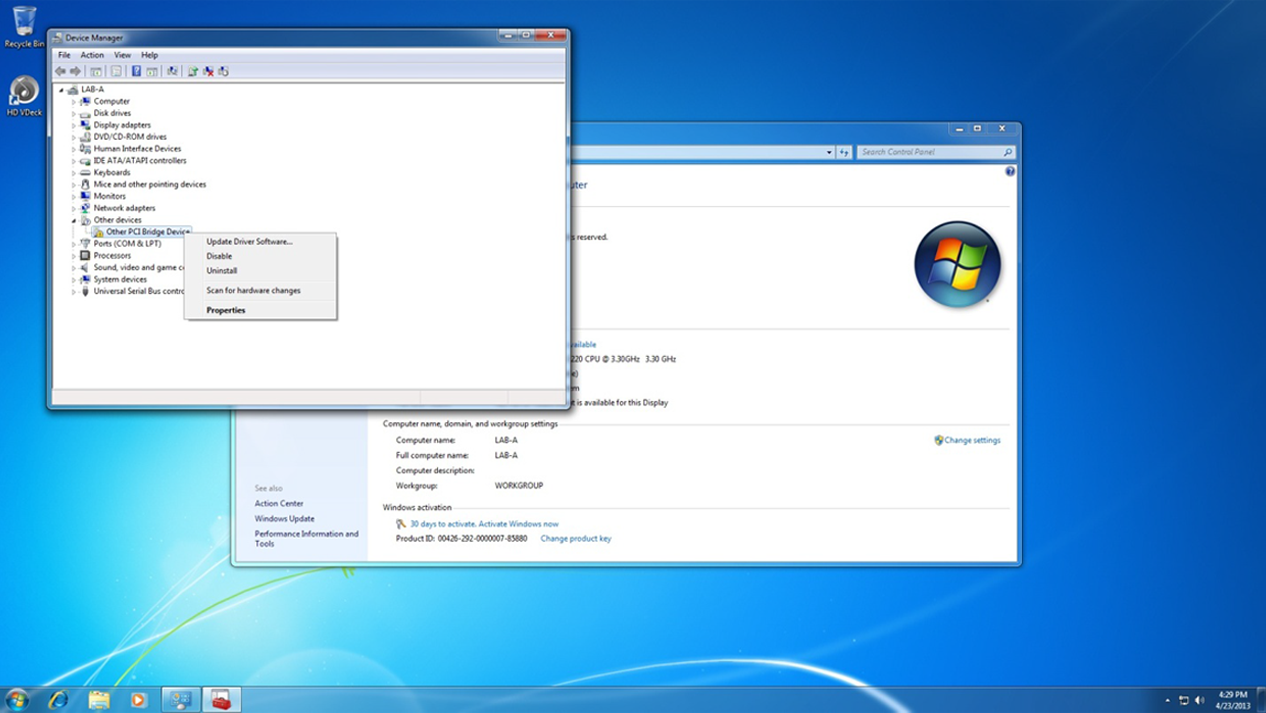The height and width of the screenshot is (713, 1266).
Task: Click the Control Panel System taskbar icon
Action: [181, 699]
